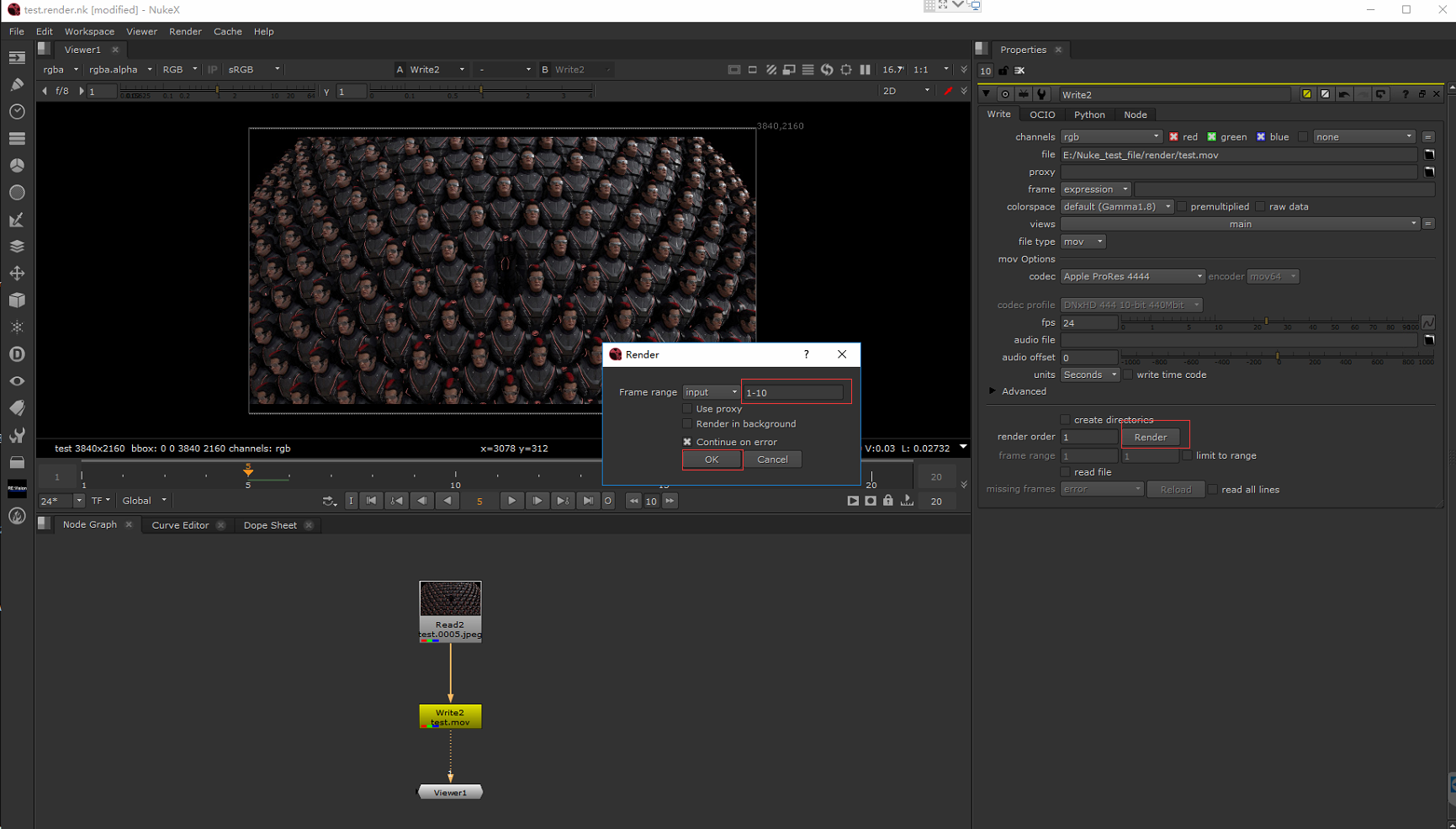Open the Frame range input dropdown
Image resolution: width=1456 pixels, height=829 pixels.
(711, 392)
